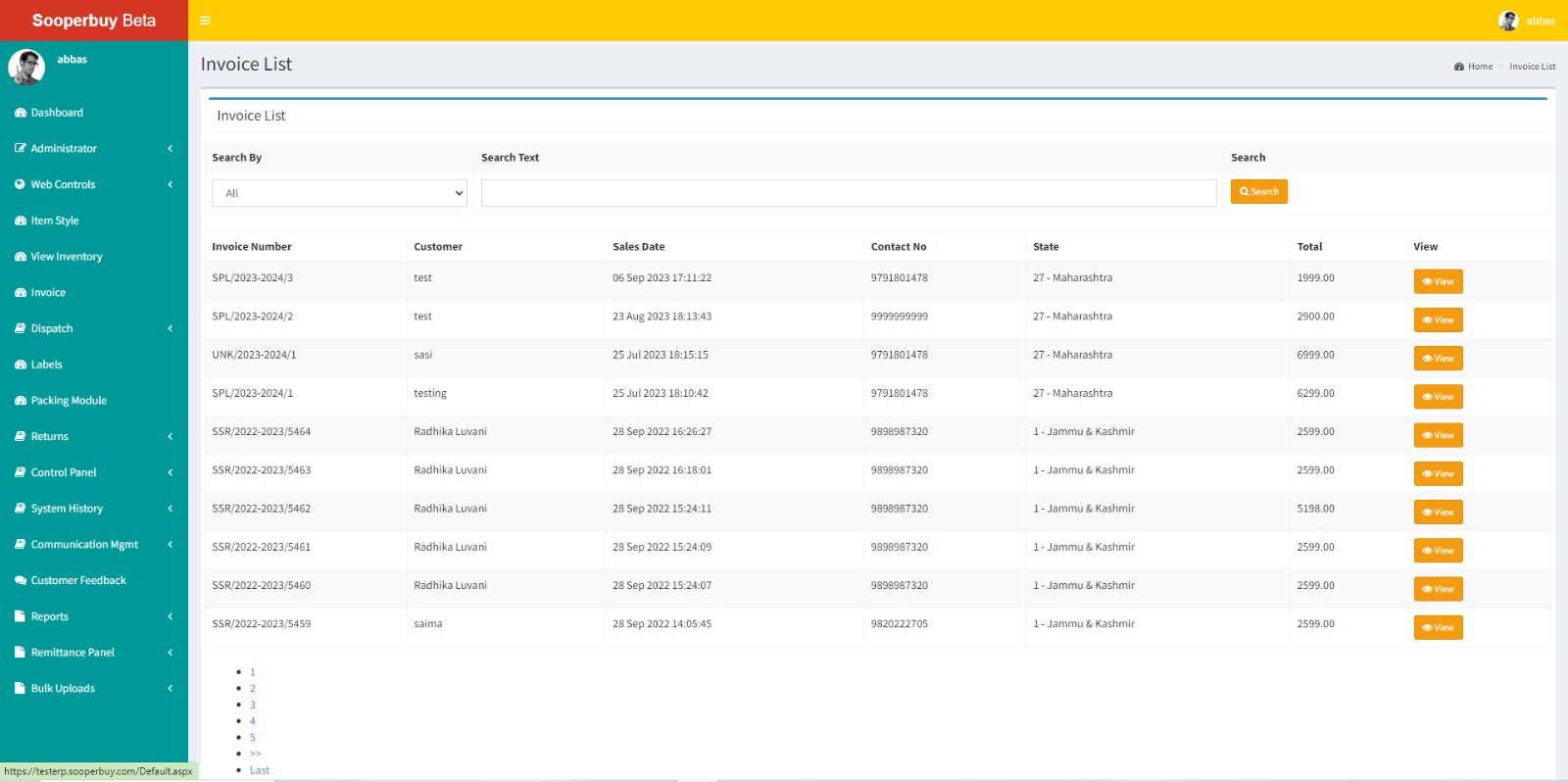This screenshot has height=782, width=1568.
Task: Jump to the Last page link
Action: (x=260, y=770)
